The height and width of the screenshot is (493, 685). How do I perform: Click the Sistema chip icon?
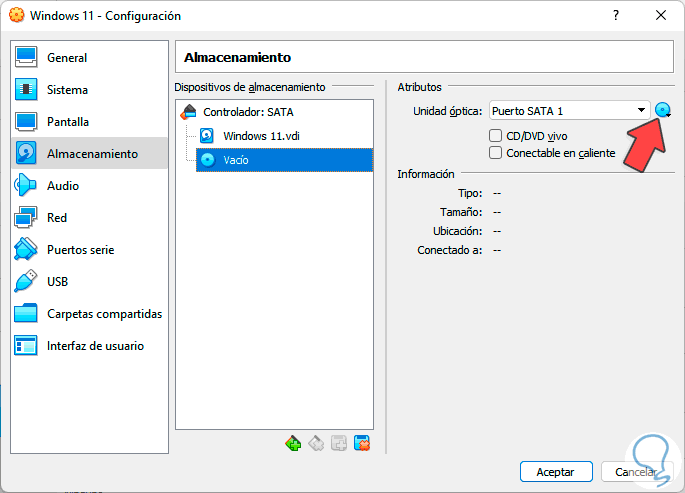pos(26,89)
